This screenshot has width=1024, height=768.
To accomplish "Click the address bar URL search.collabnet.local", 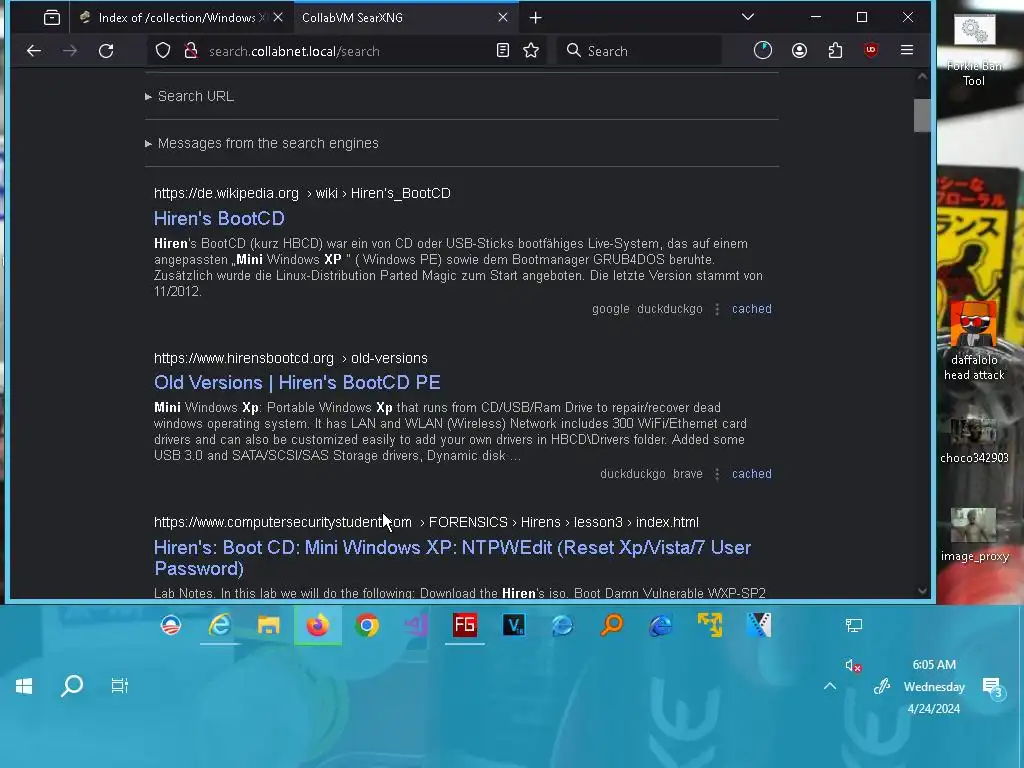I will click(x=294, y=51).
